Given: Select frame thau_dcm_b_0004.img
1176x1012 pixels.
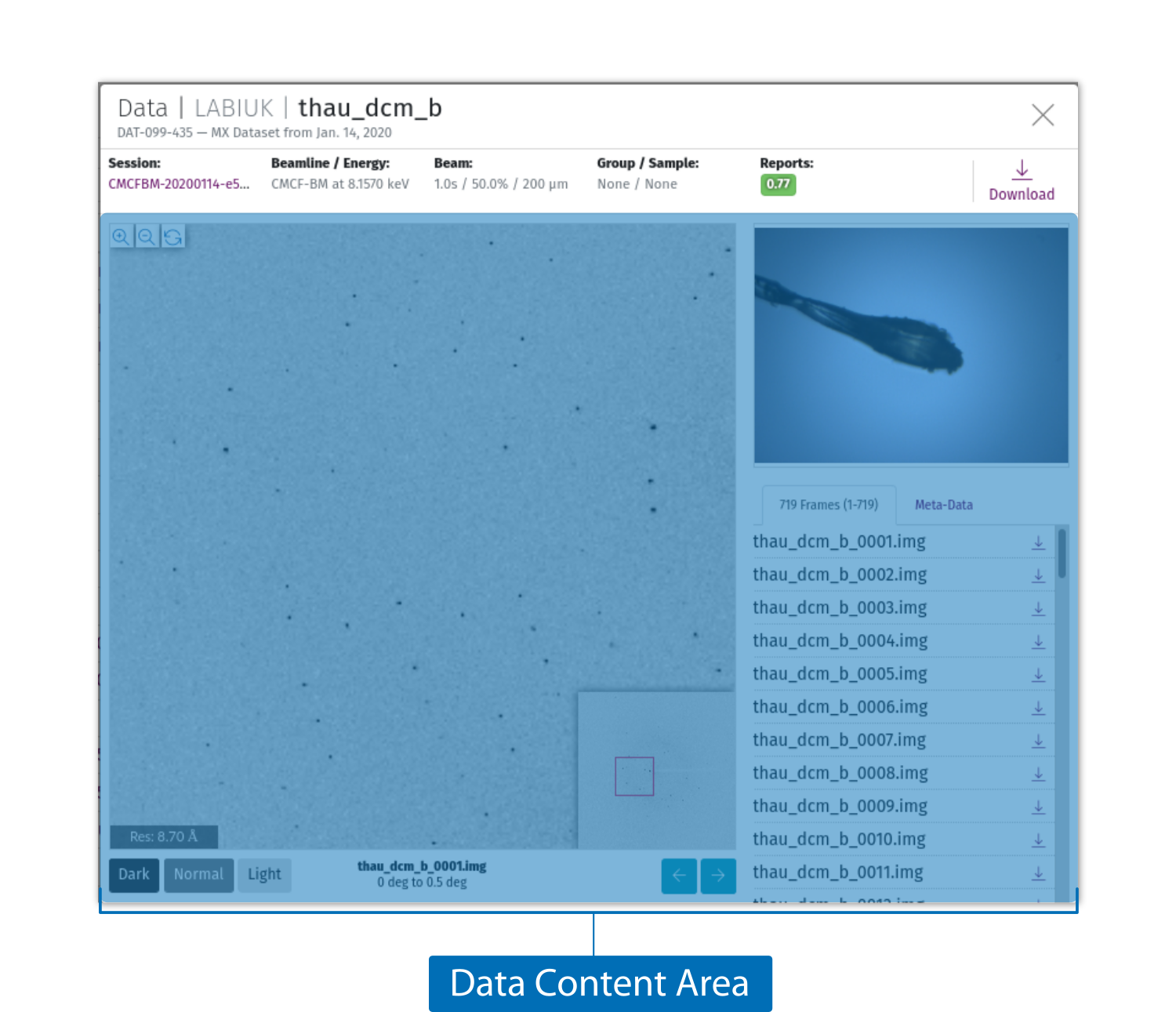Looking at the screenshot, I should pos(840,640).
